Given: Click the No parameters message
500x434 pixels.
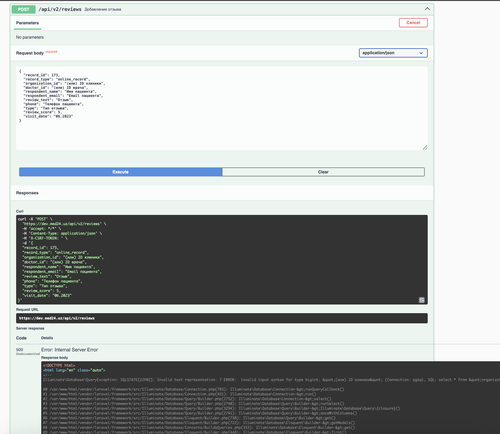Looking at the screenshot, I should pos(30,37).
